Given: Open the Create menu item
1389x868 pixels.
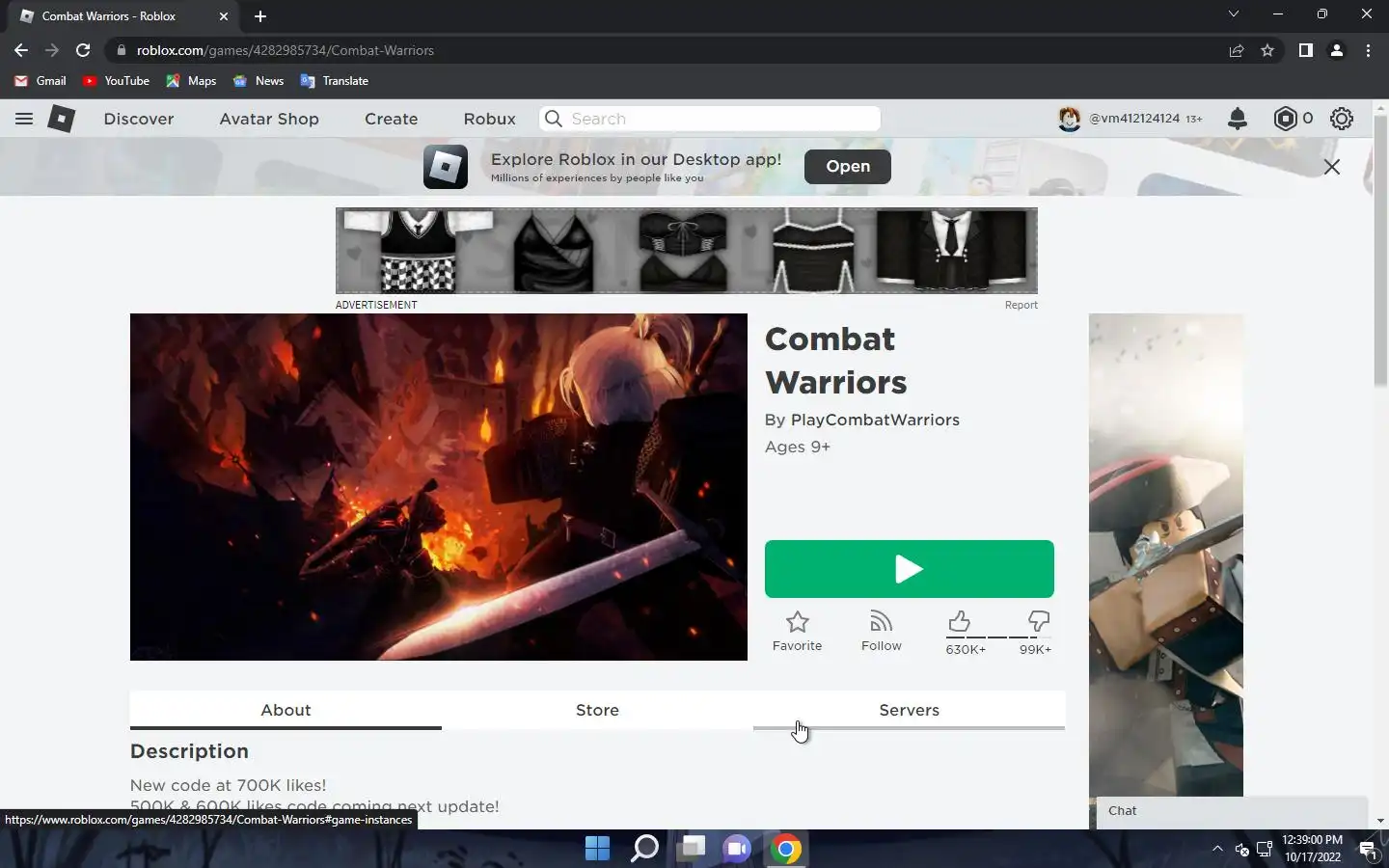Looking at the screenshot, I should (x=391, y=119).
